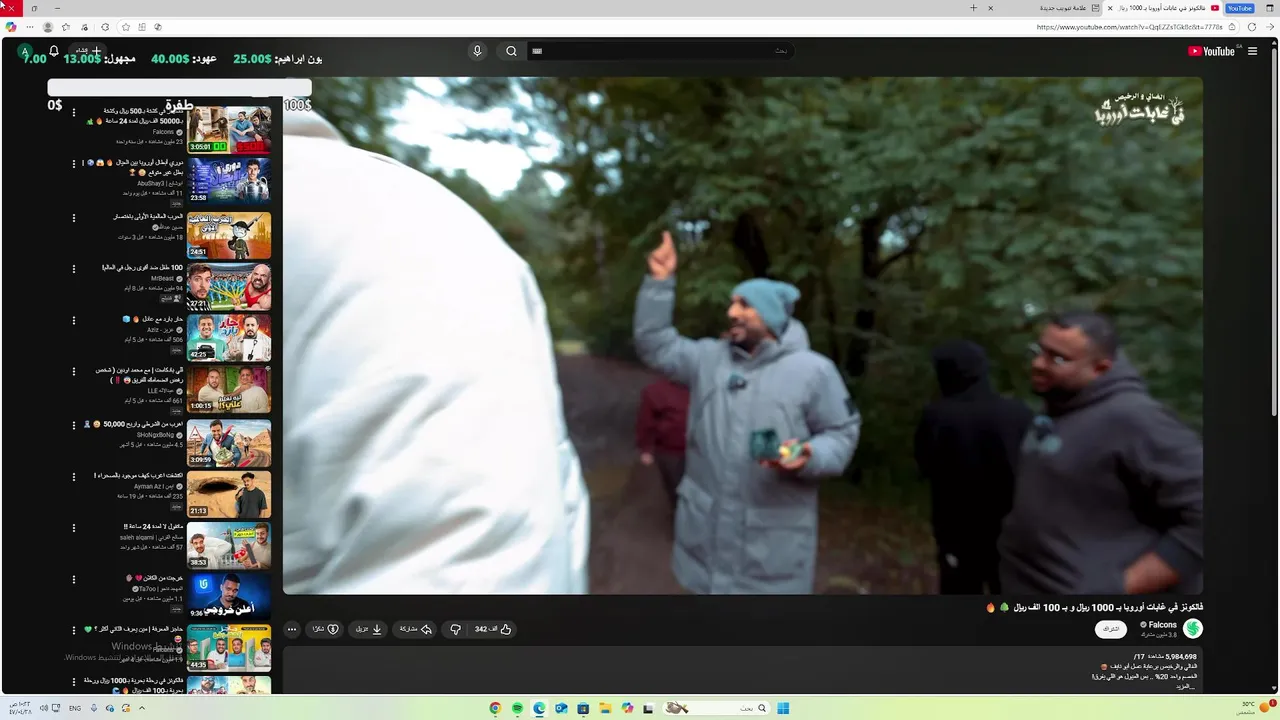Go to YouTube home via logo
The height and width of the screenshot is (720, 1280).
(x=1211, y=51)
